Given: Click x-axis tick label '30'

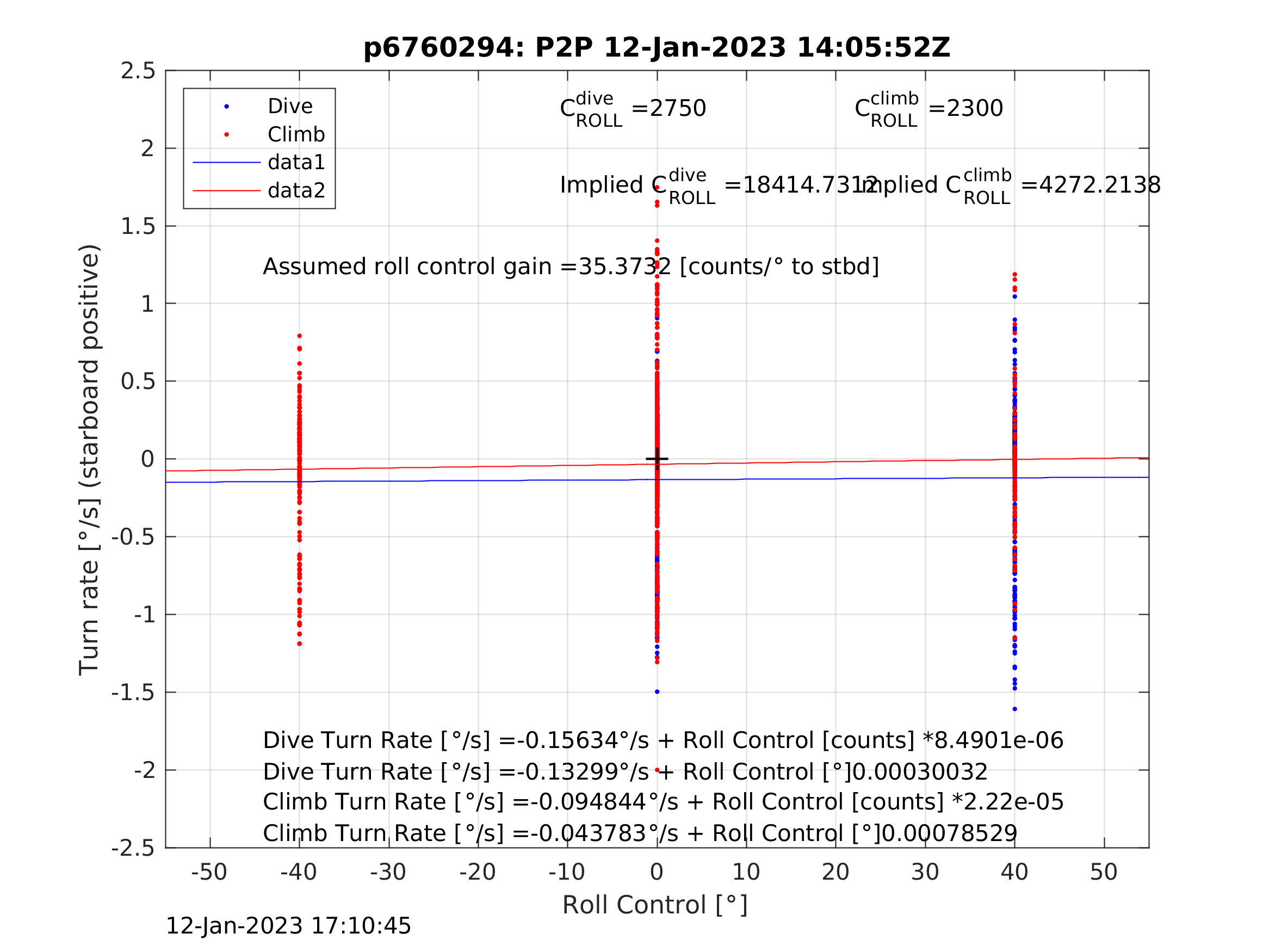Looking at the screenshot, I should pyautogui.click(x=925, y=872).
